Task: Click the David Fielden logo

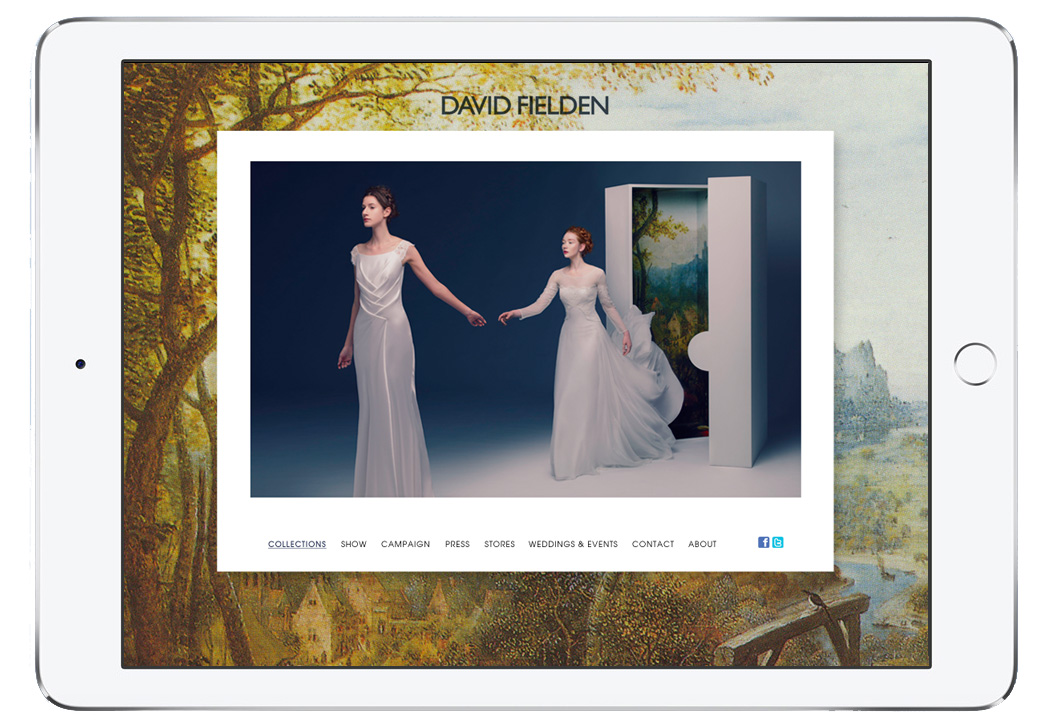Action: (525, 105)
